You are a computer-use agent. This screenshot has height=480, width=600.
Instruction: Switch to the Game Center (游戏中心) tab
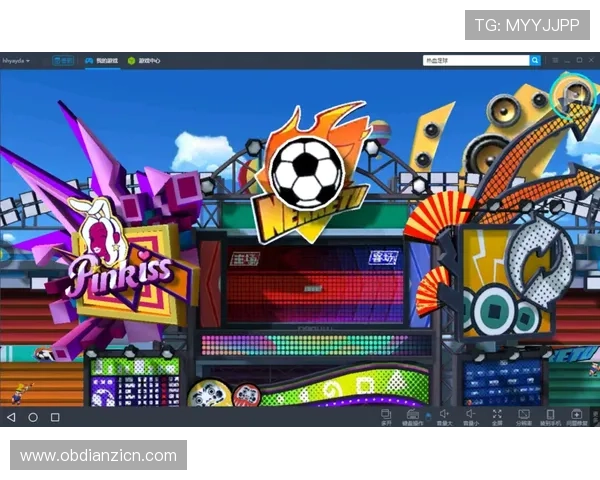click(144, 61)
